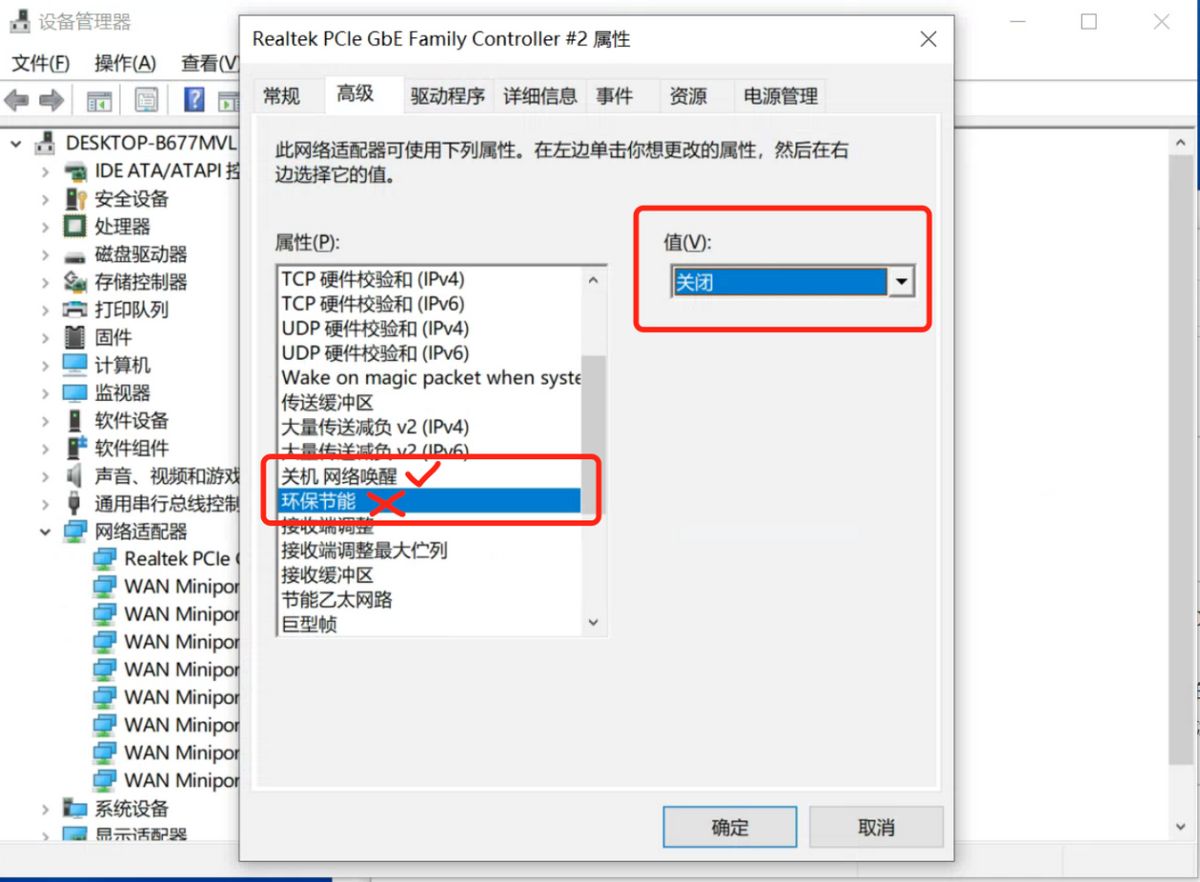Click the forward arrow toolbar icon
The width and height of the screenshot is (1200, 882).
51,100
